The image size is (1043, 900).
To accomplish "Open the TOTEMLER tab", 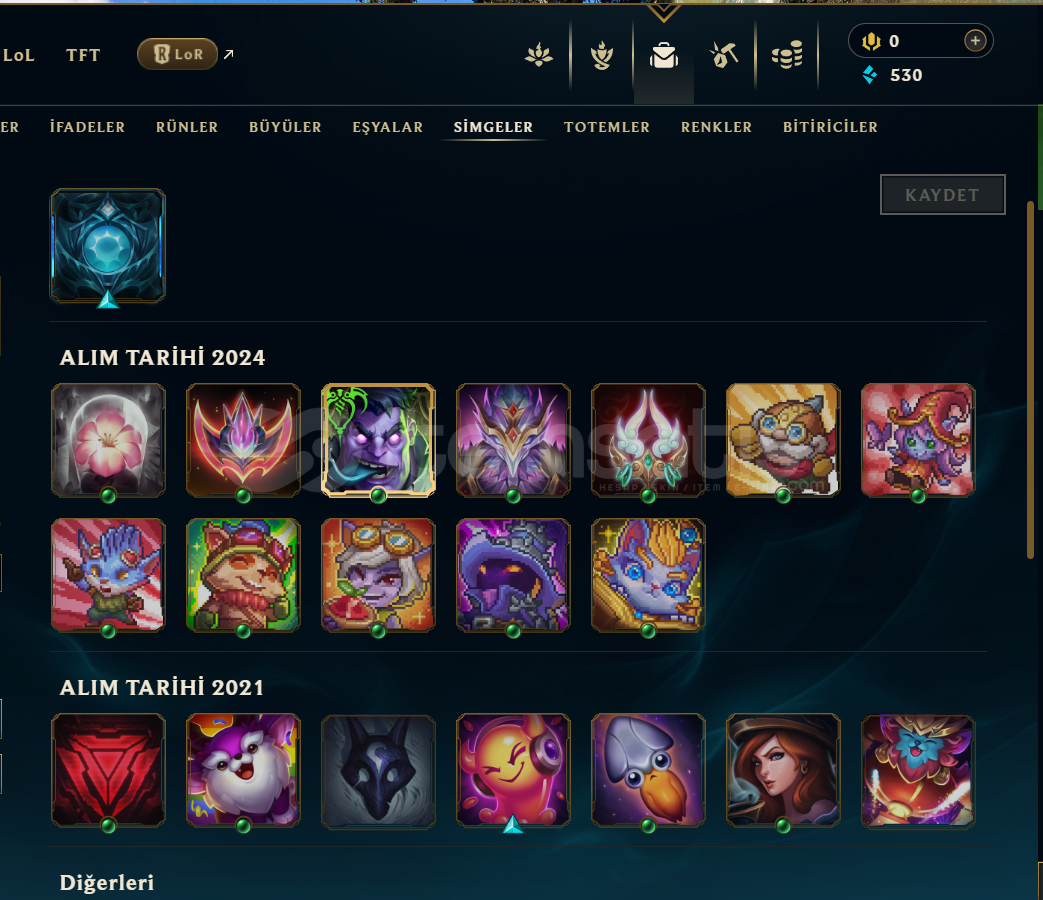I will pos(607,126).
